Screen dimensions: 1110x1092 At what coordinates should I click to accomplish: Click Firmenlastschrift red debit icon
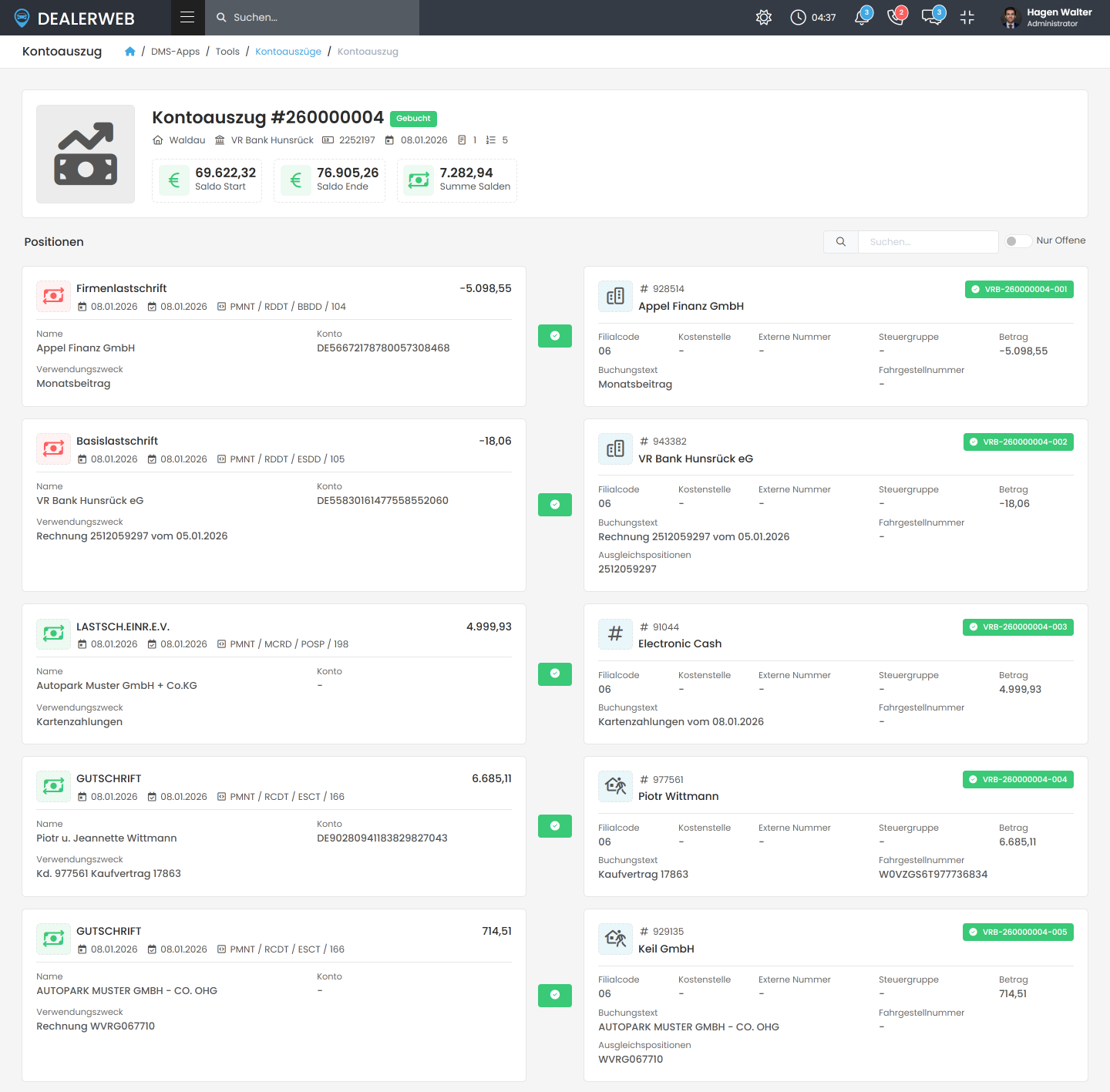53,296
